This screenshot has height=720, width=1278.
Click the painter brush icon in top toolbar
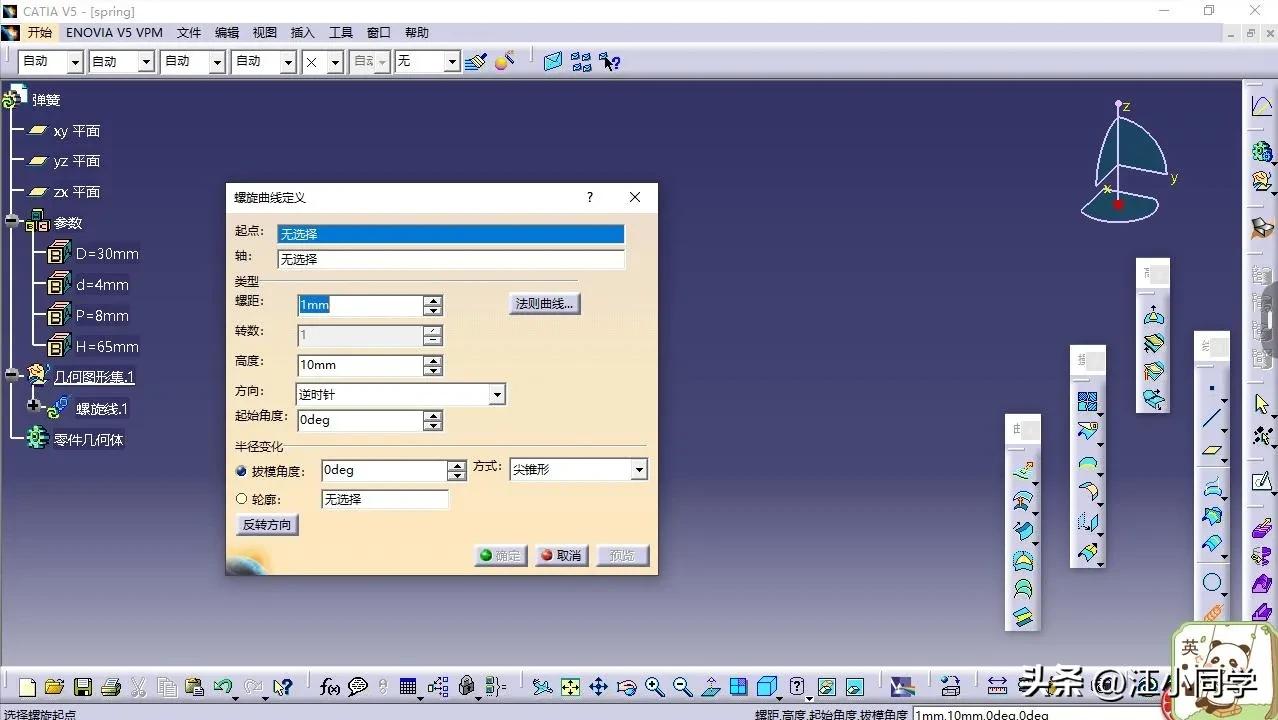click(x=476, y=62)
